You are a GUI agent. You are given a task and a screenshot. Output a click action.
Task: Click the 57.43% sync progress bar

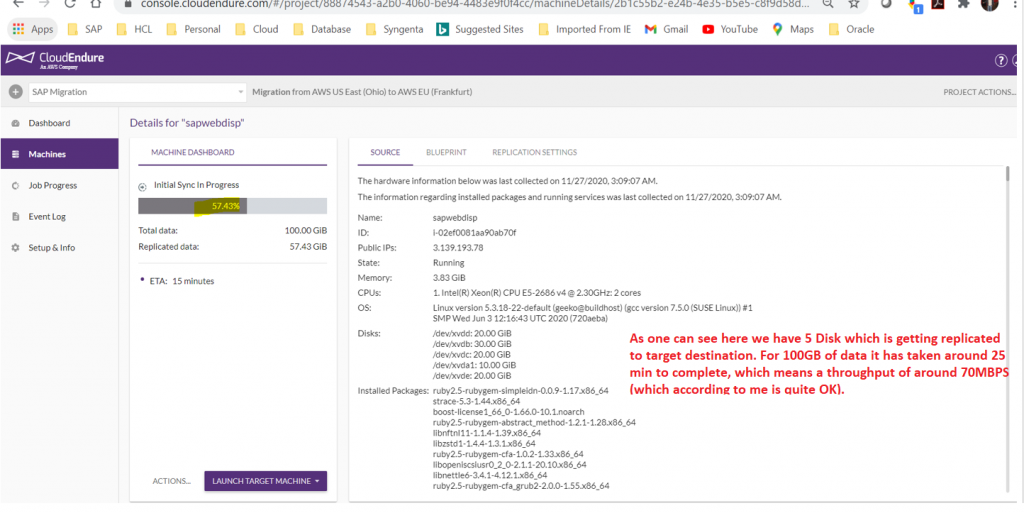[232, 206]
